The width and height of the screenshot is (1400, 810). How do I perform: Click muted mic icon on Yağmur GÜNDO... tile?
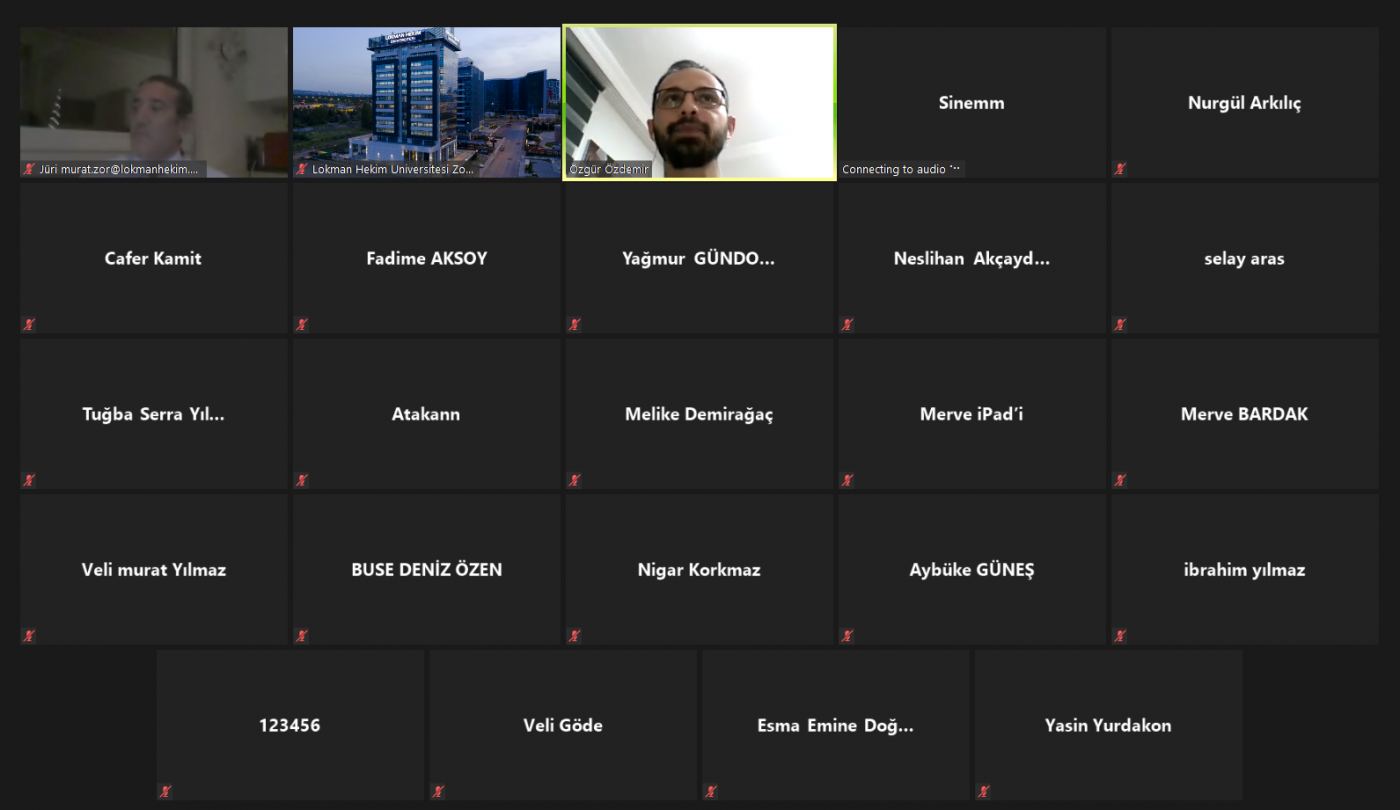pos(575,324)
